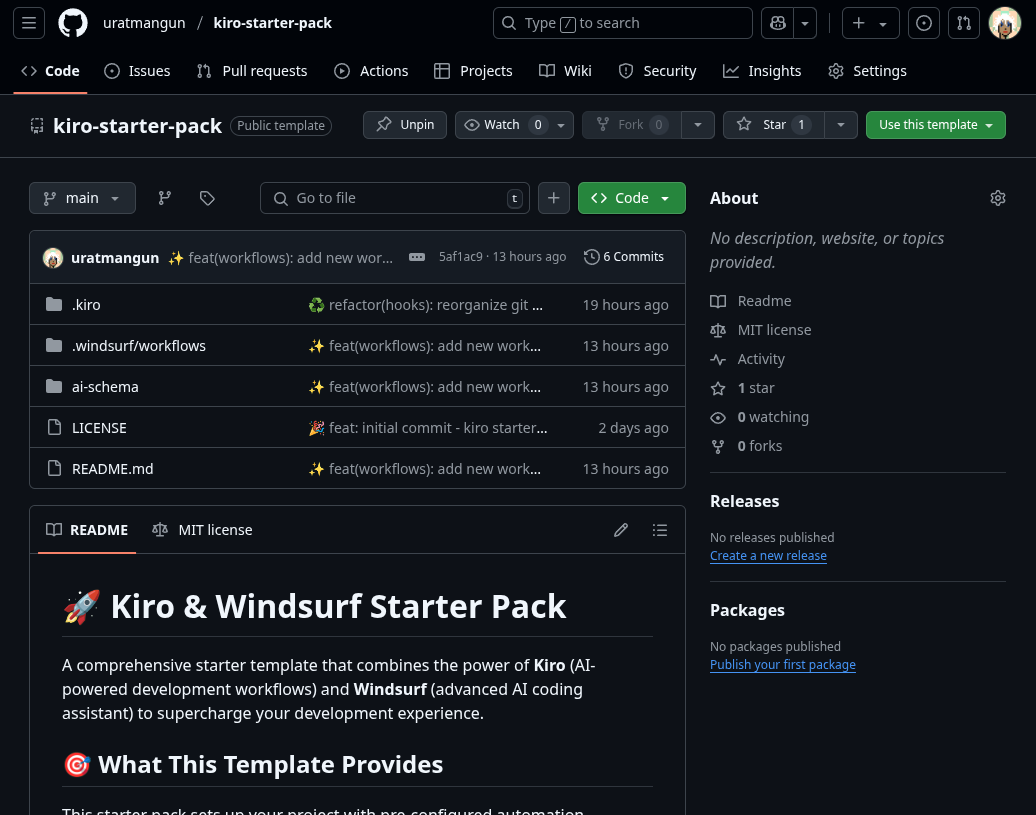The width and height of the screenshot is (1036, 815).
Task: Switch to the Issues tab
Action: point(139,70)
